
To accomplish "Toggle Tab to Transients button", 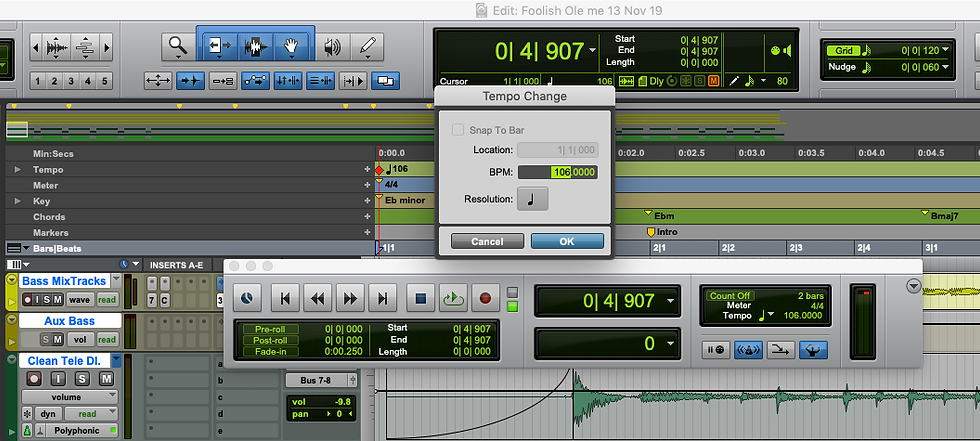I will tap(190, 81).
